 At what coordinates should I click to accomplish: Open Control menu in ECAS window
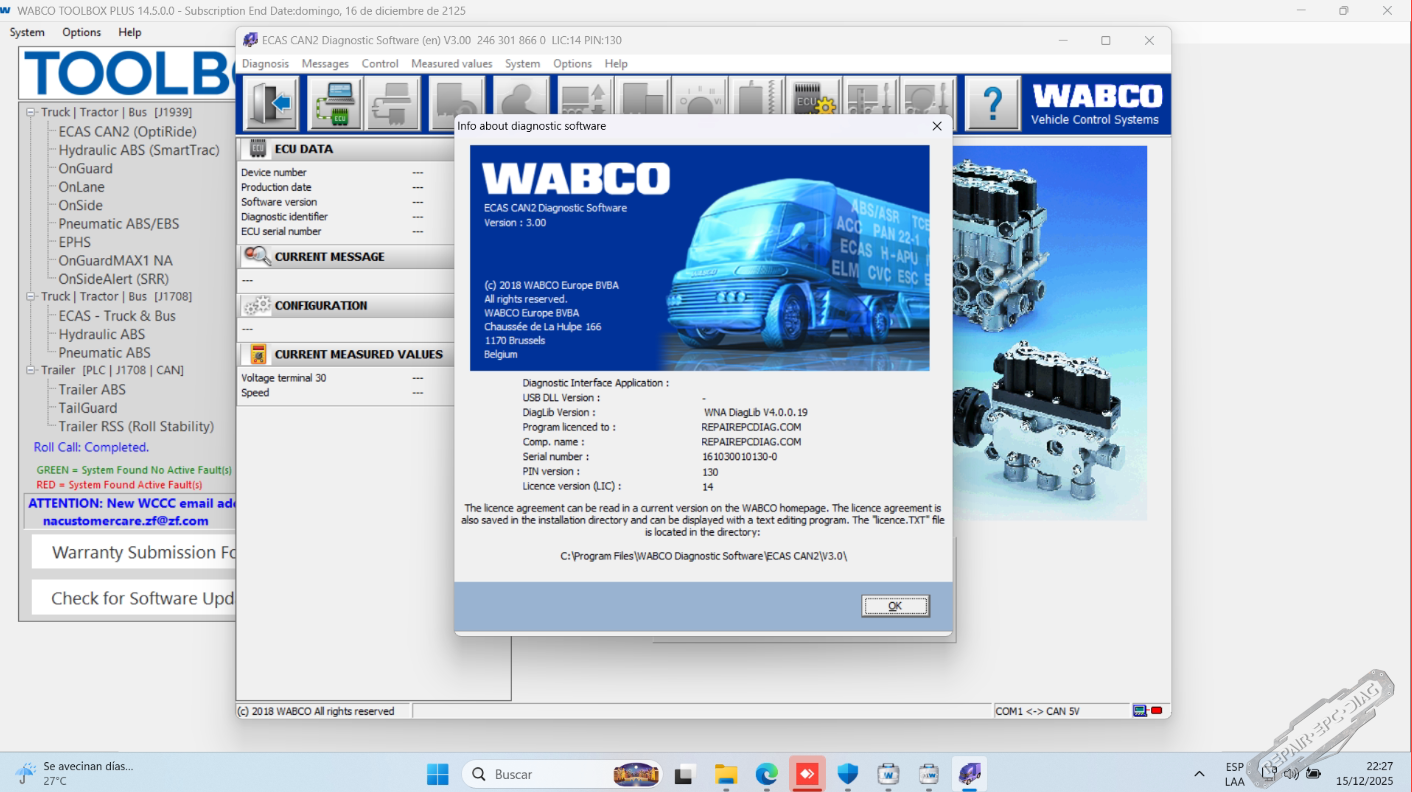[380, 63]
